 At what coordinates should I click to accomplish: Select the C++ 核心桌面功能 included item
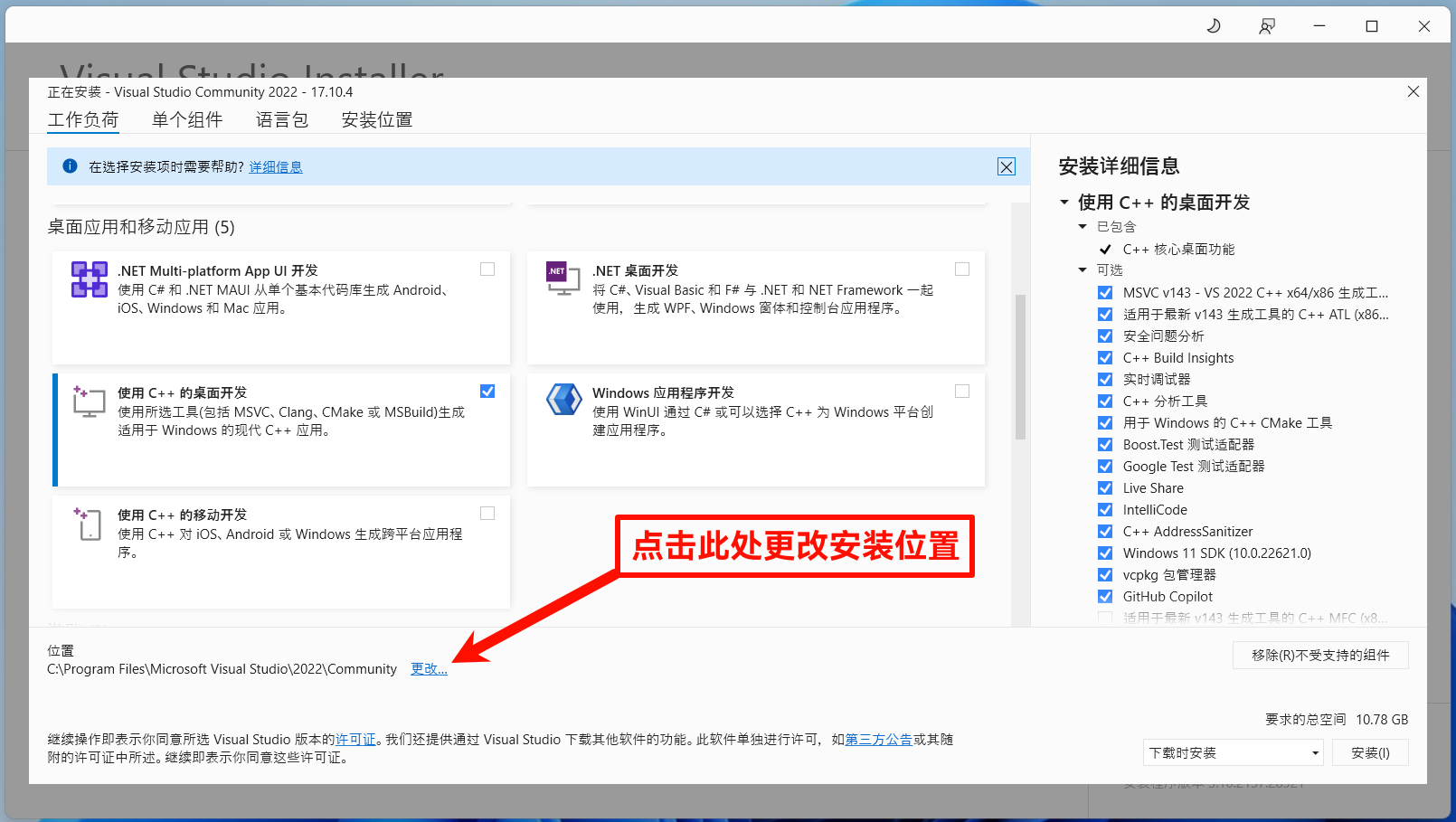(1178, 250)
